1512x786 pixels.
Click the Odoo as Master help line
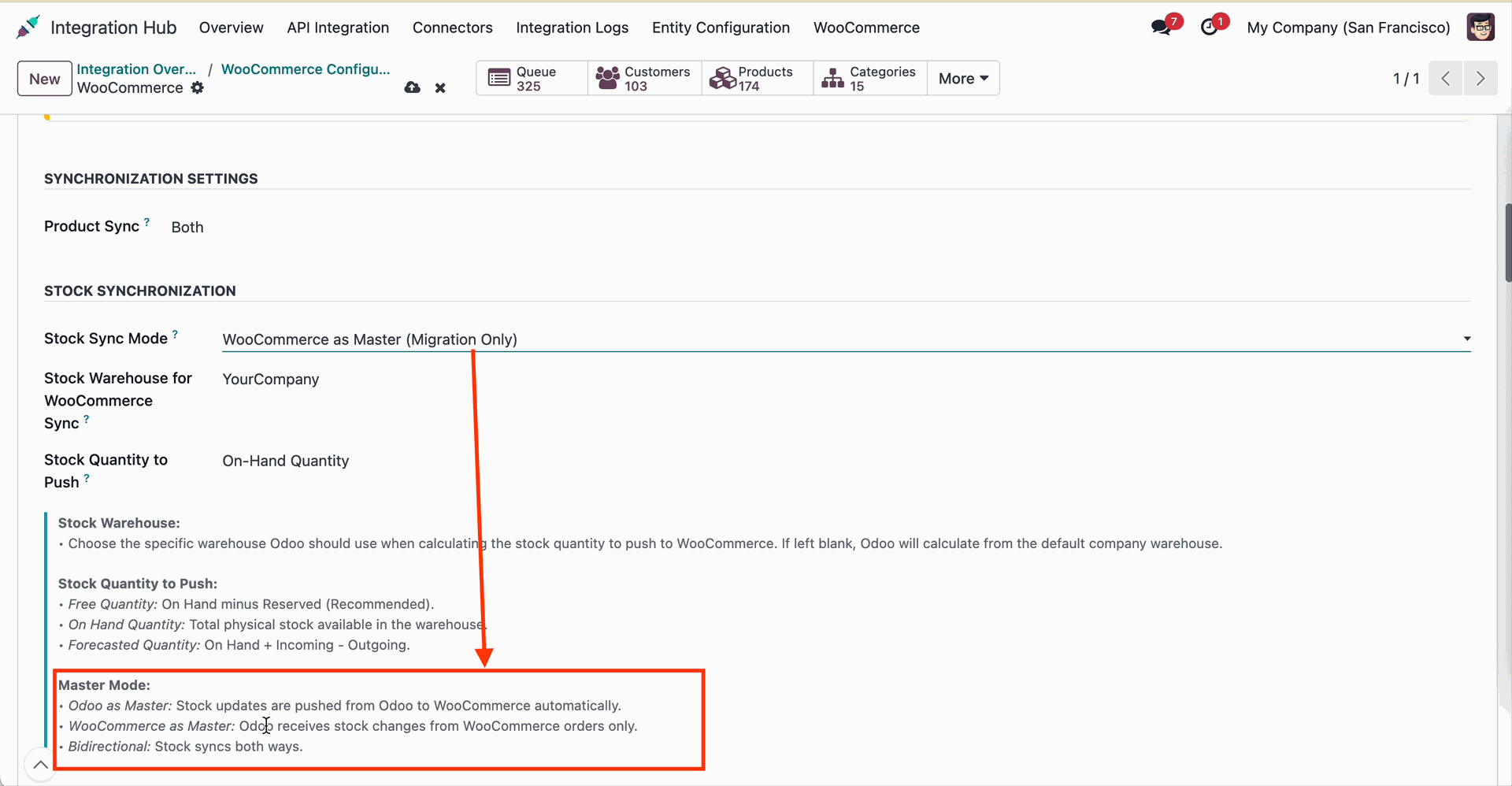[345, 706]
